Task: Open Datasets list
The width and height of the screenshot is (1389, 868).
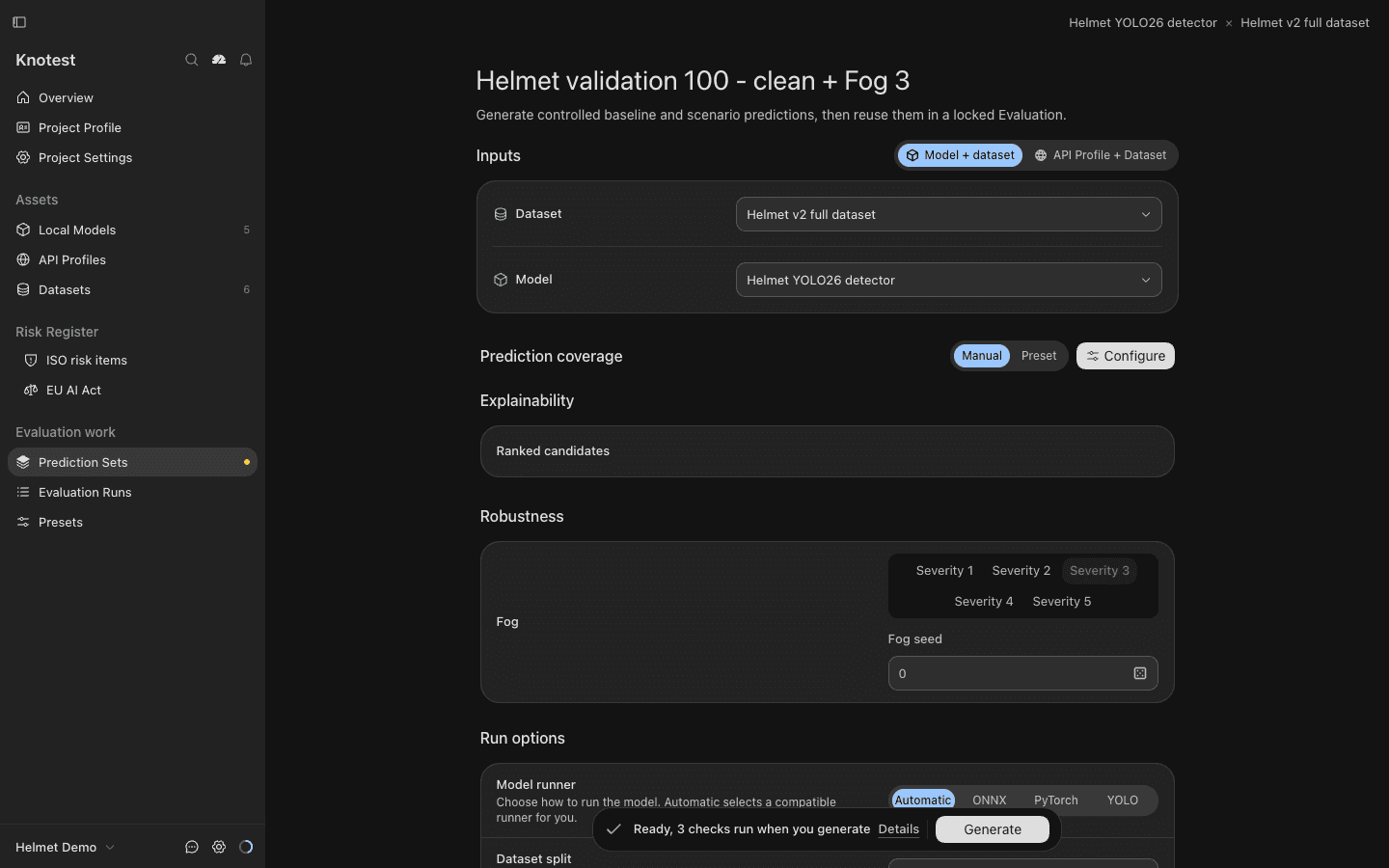Action: click(132, 289)
